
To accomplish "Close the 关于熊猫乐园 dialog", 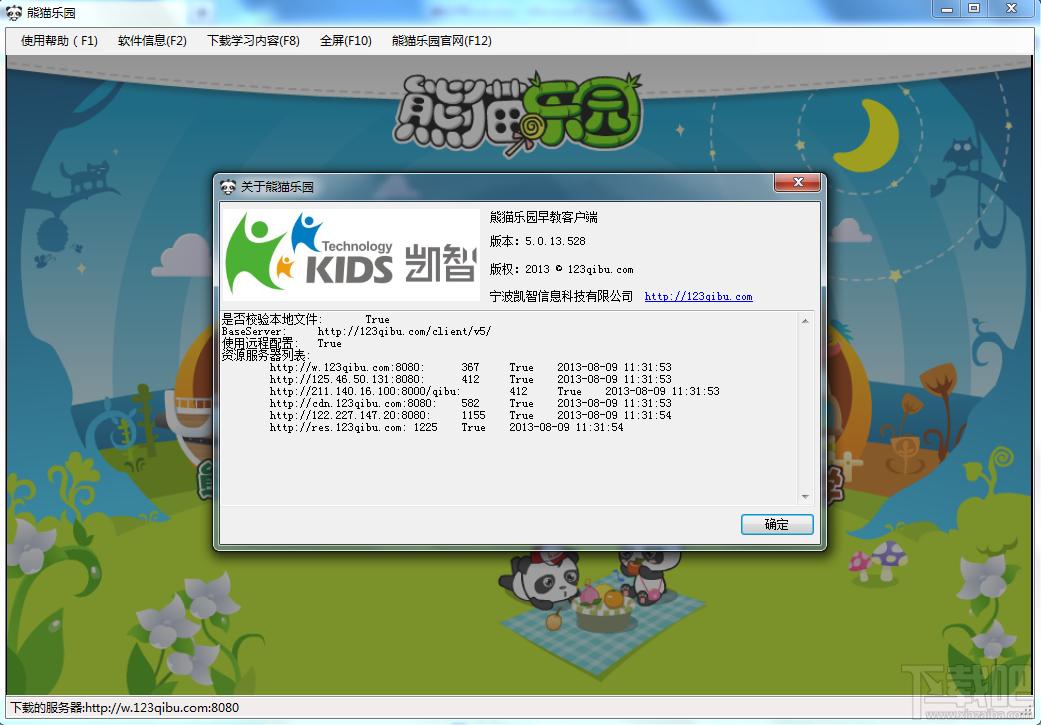I will tap(798, 183).
